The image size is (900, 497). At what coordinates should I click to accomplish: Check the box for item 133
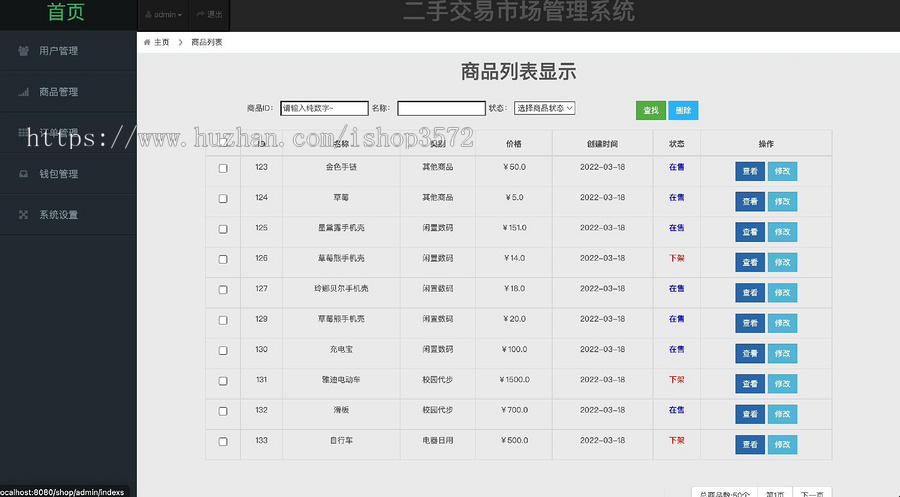click(223, 442)
